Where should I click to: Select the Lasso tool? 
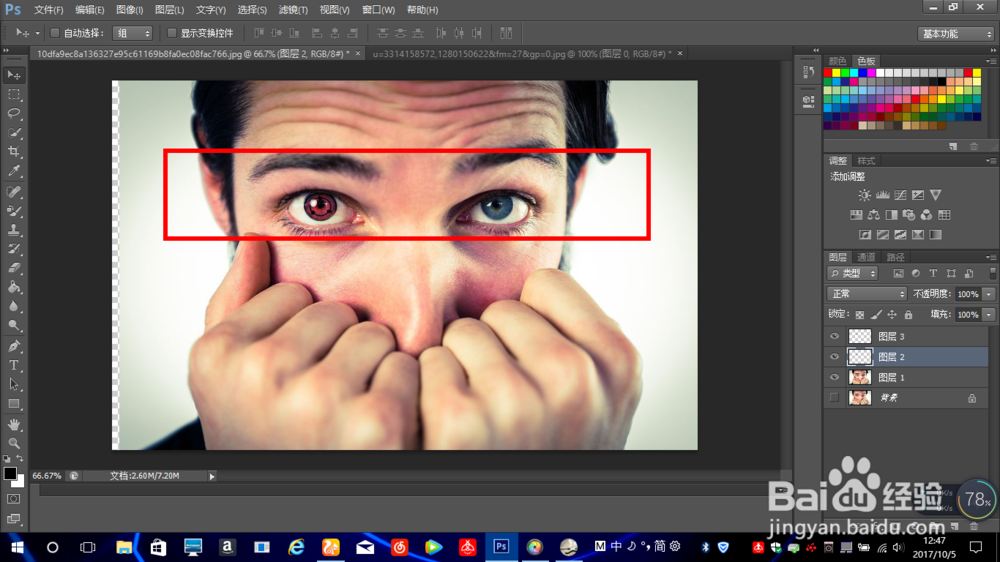(x=14, y=114)
